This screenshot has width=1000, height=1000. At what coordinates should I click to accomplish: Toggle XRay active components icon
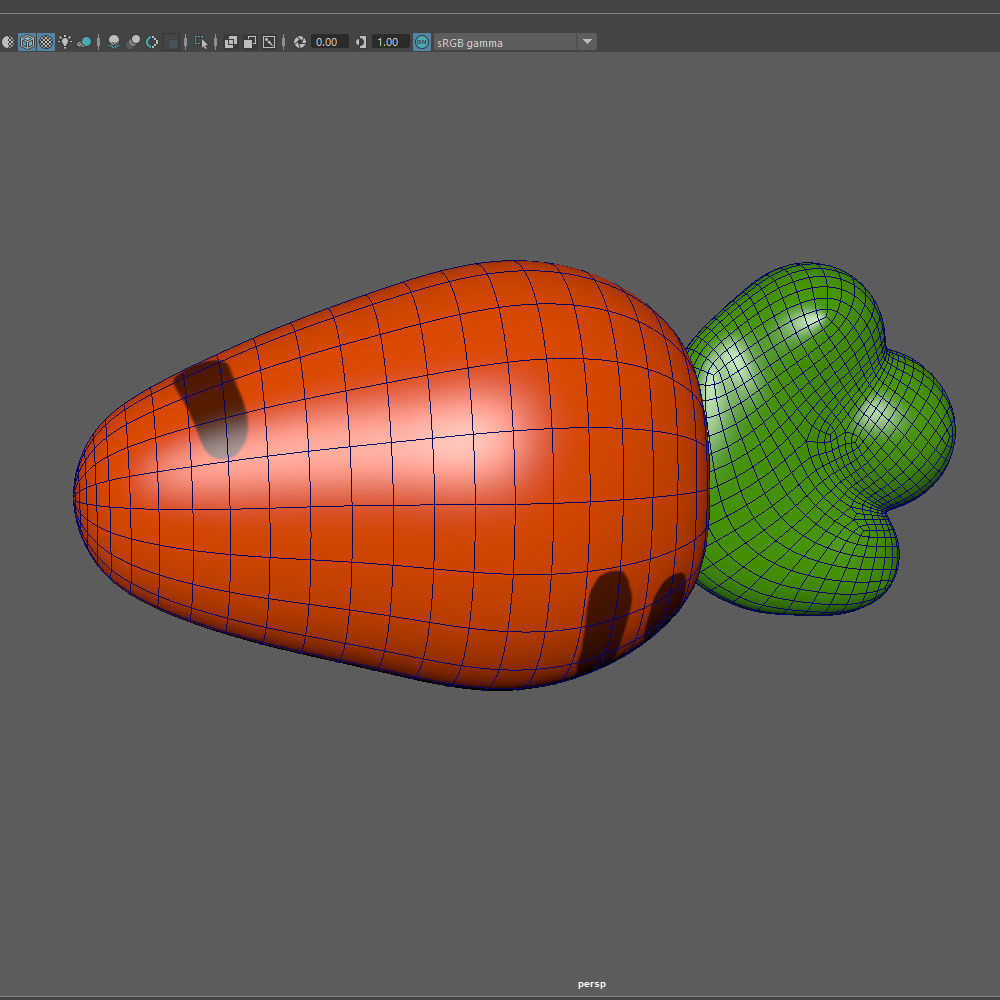250,42
